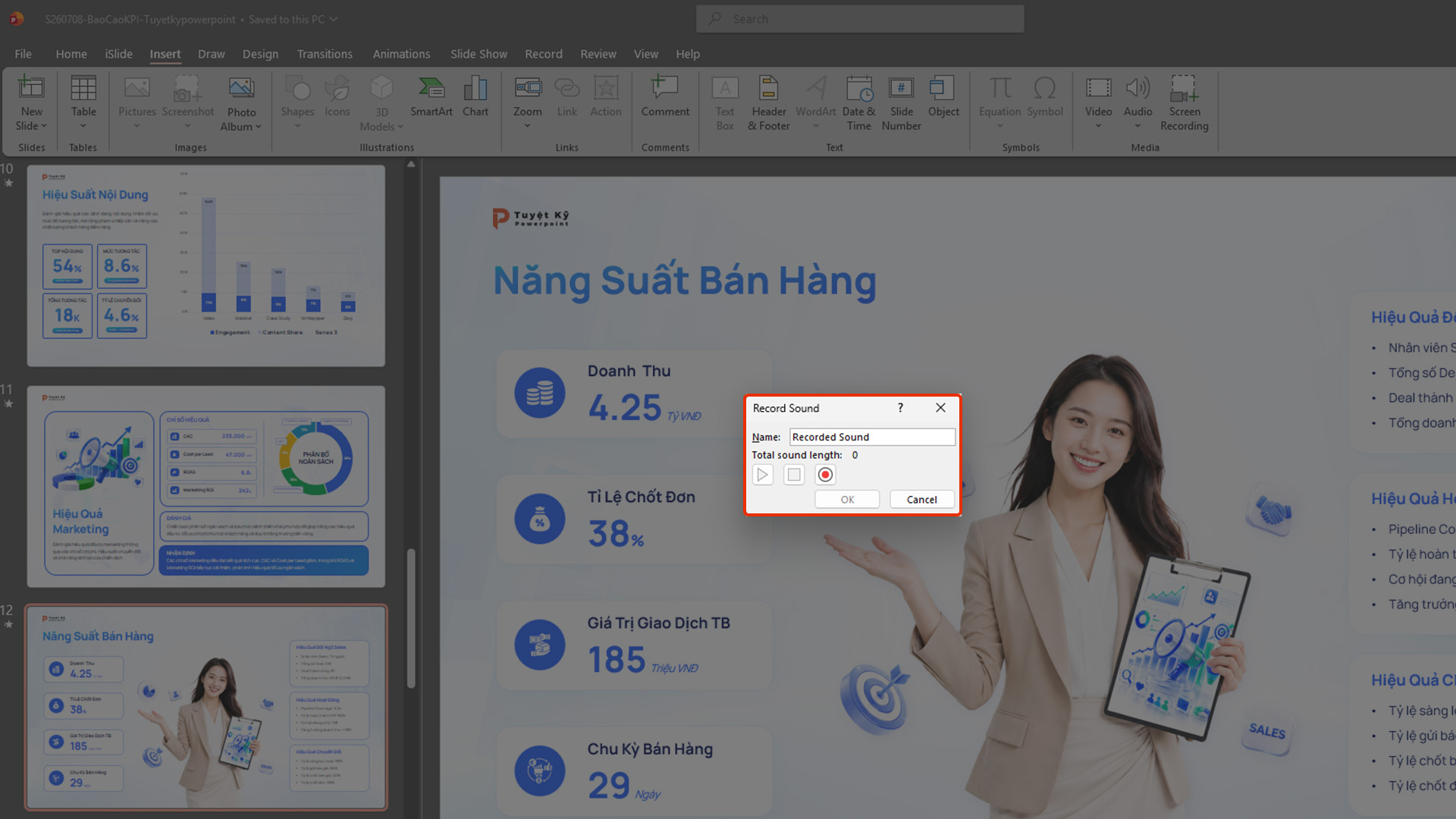Expand the Shapes dropdown arrow
Viewport: 1456px width, 819px height.
point(297,126)
